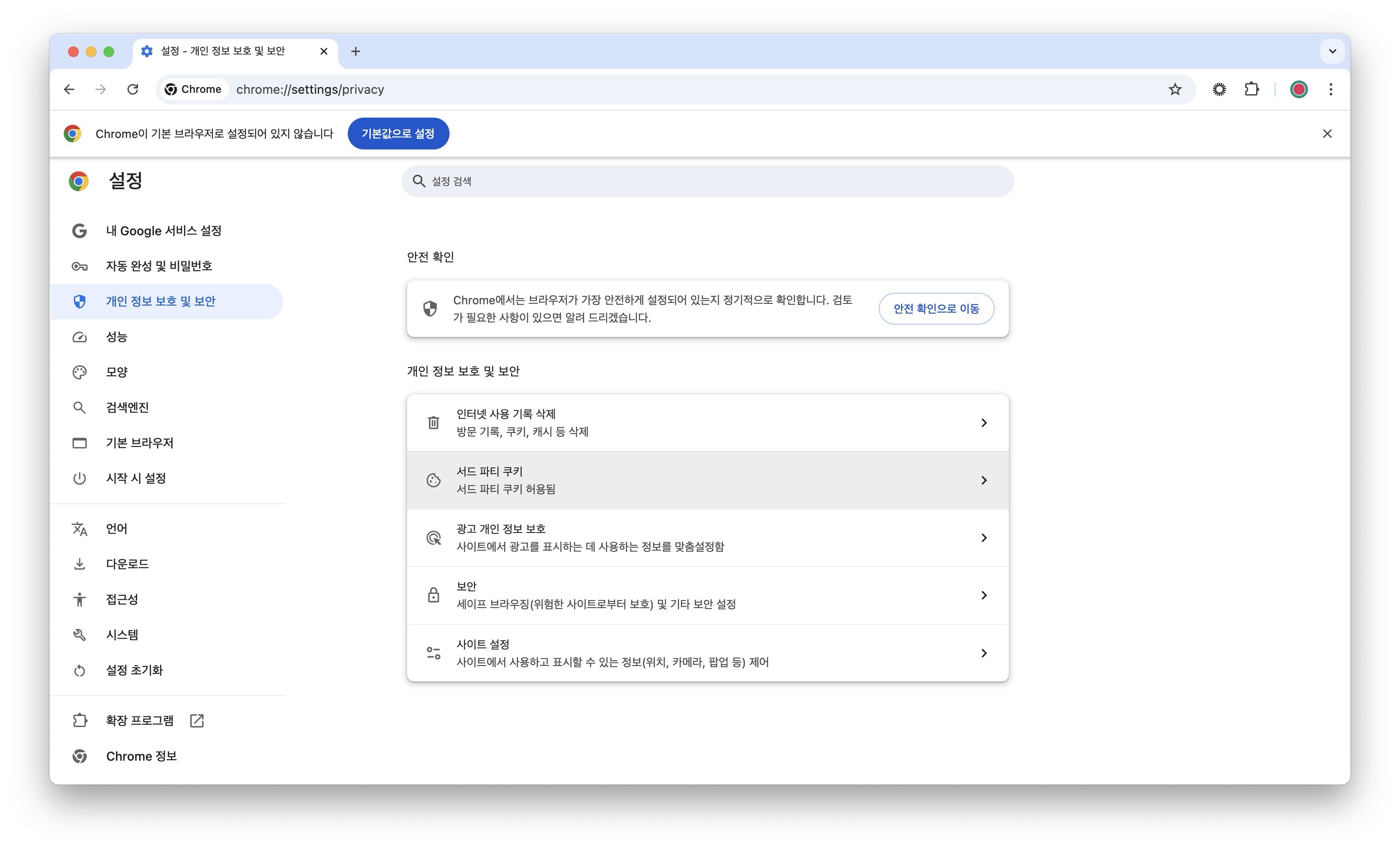1400x850 pixels.
Task: Select 개인 정보 보호 및 보안 in sidebar
Action: (x=166, y=302)
